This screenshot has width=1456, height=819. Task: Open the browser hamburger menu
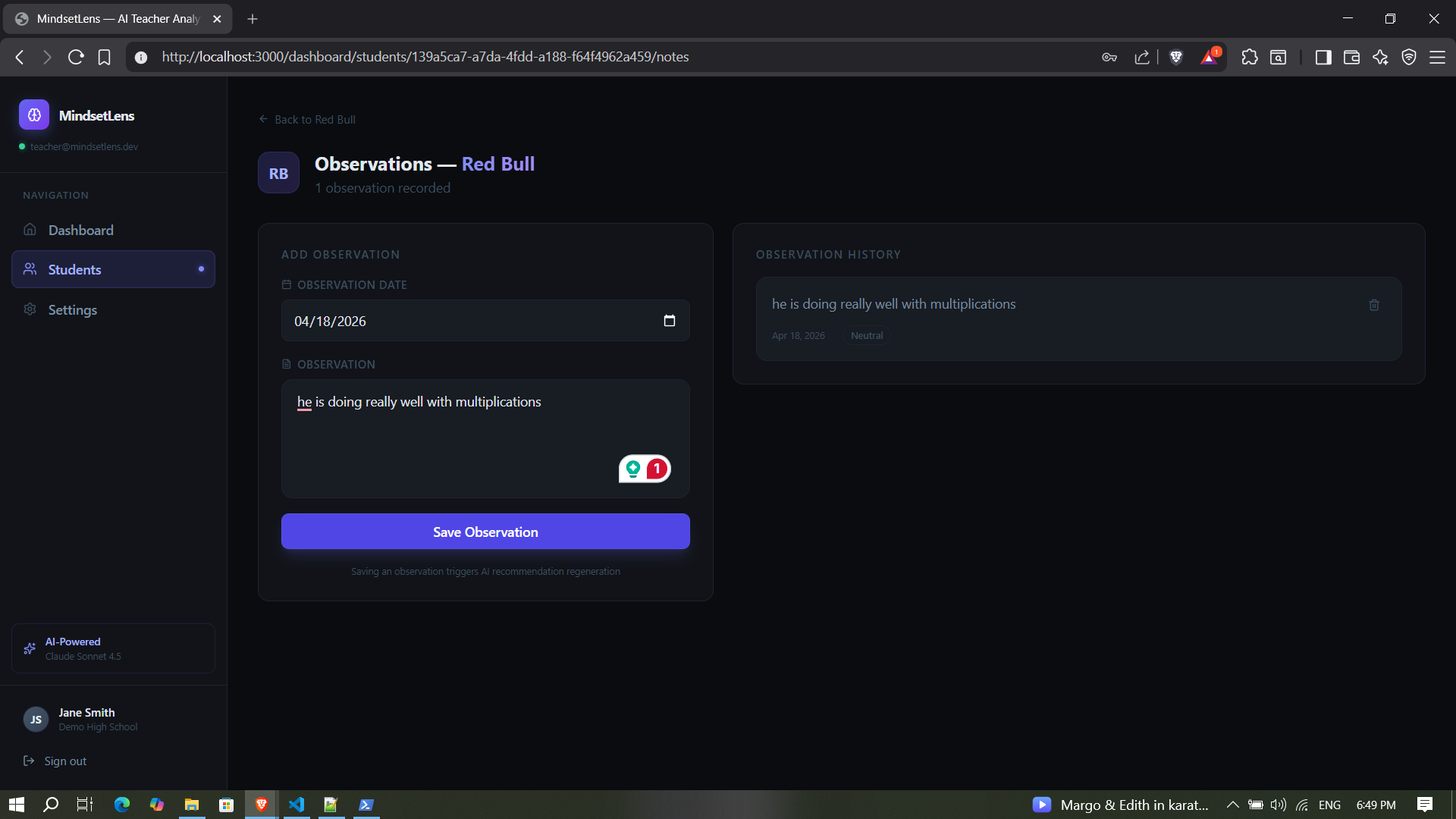click(x=1437, y=57)
